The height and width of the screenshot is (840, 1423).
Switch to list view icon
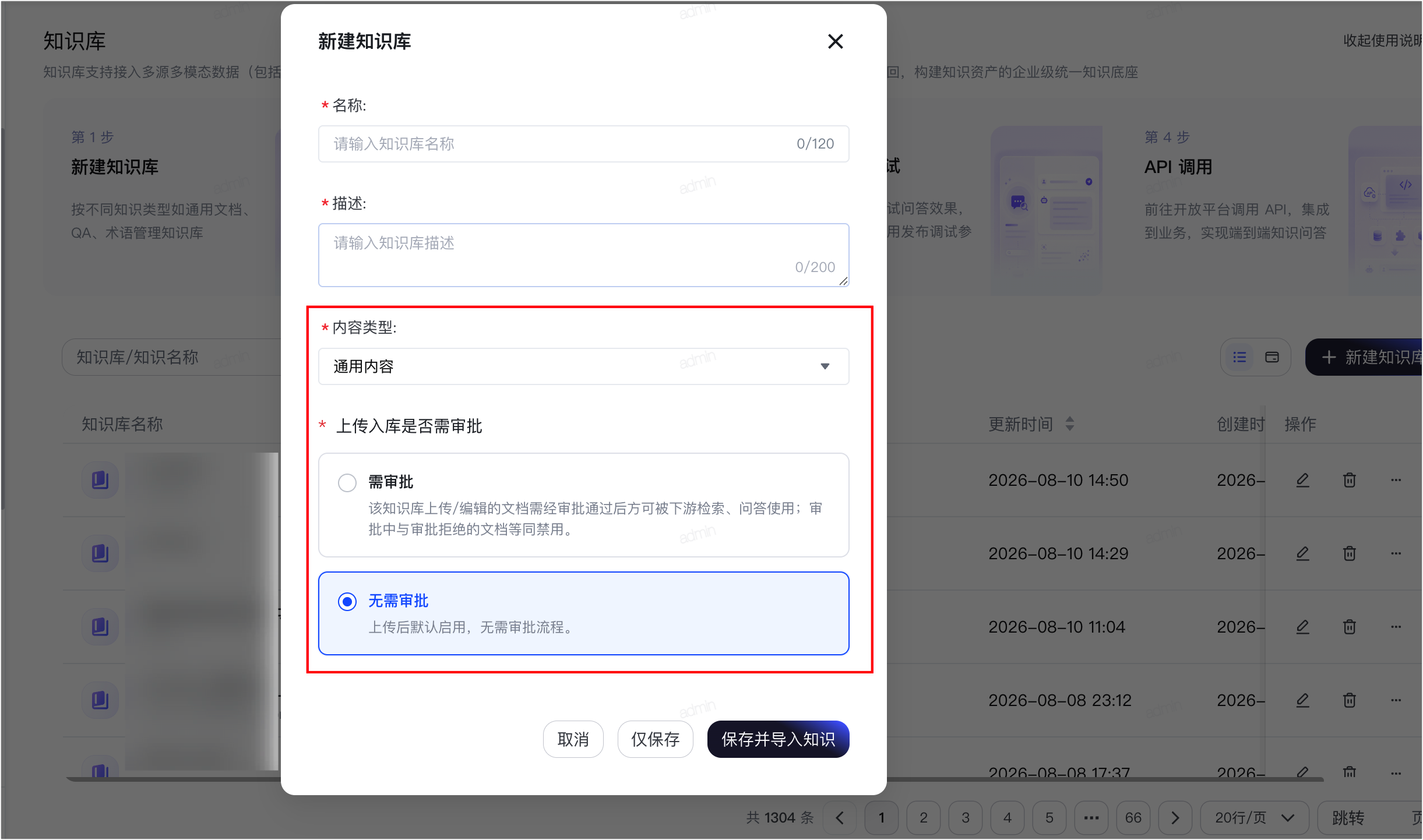coord(1239,357)
